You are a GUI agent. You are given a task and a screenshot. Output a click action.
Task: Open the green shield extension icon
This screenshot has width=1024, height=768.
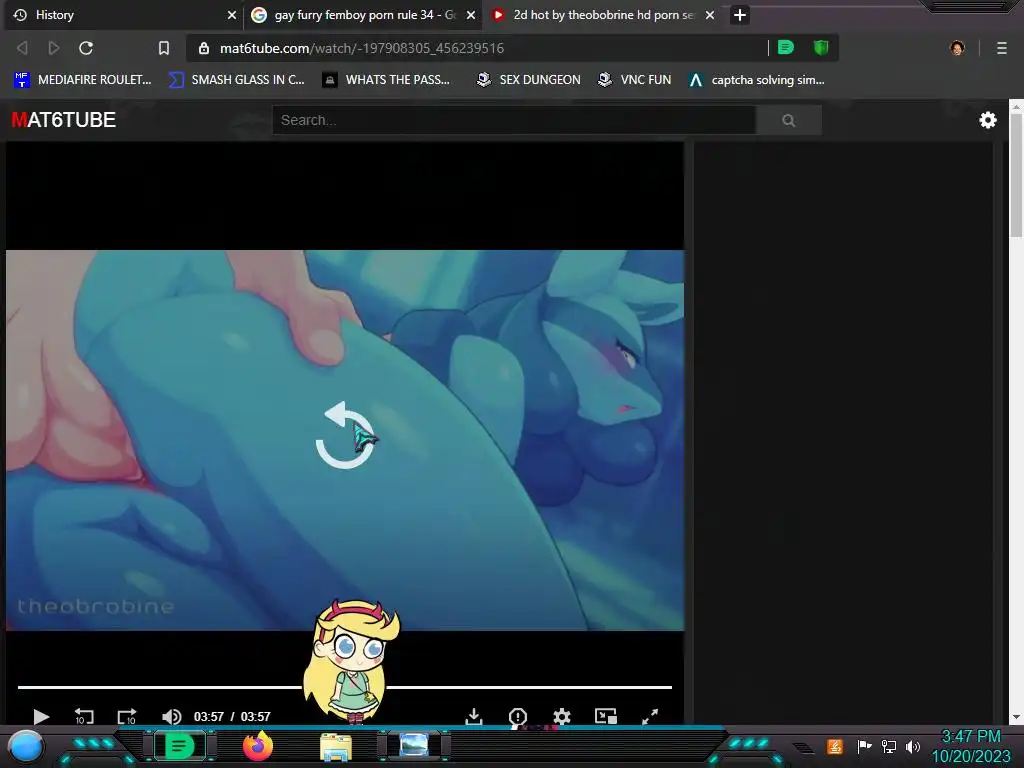tap(821, 48)
